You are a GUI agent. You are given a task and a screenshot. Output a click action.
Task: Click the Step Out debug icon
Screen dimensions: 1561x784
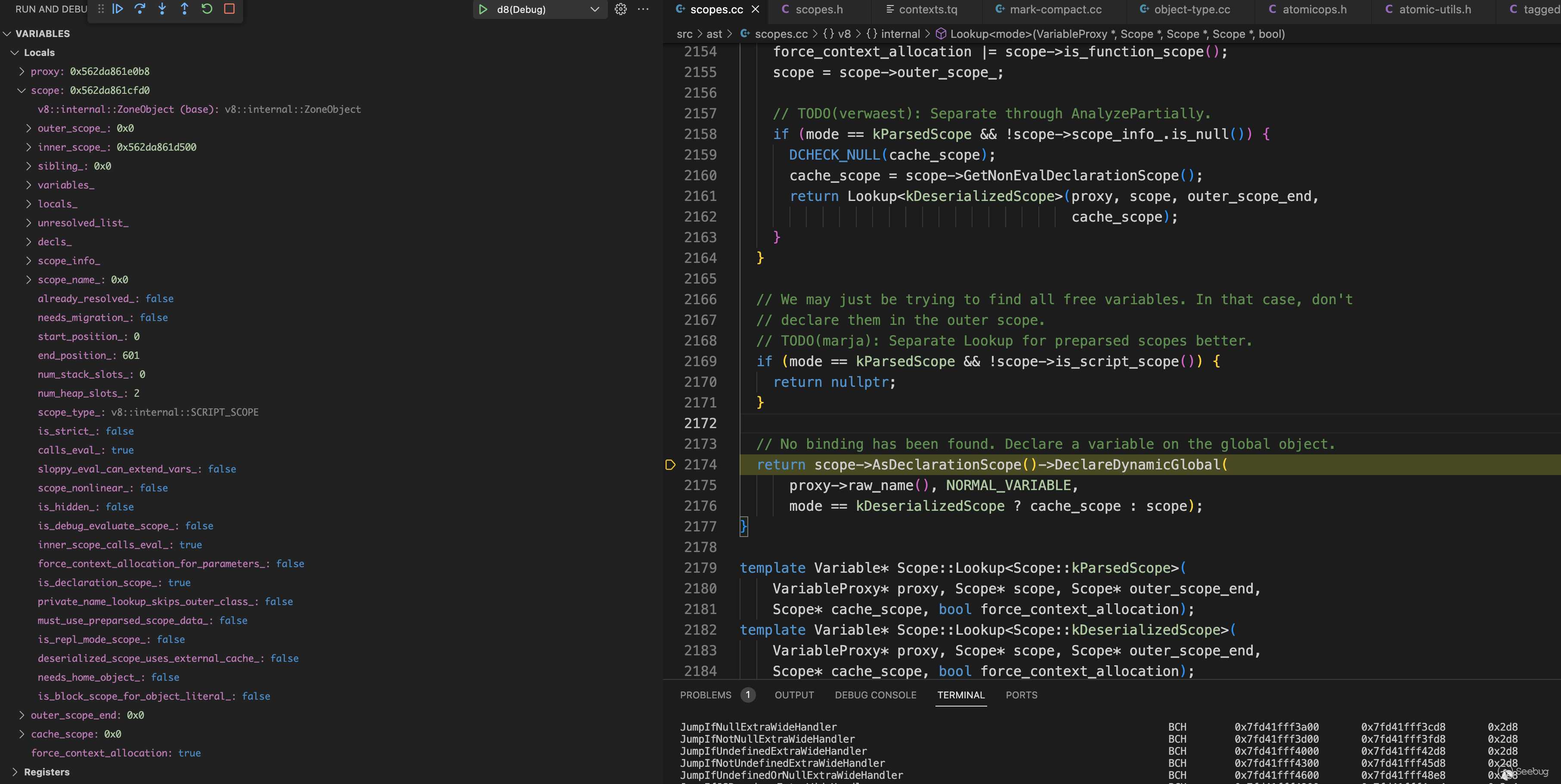pos(185,9)
